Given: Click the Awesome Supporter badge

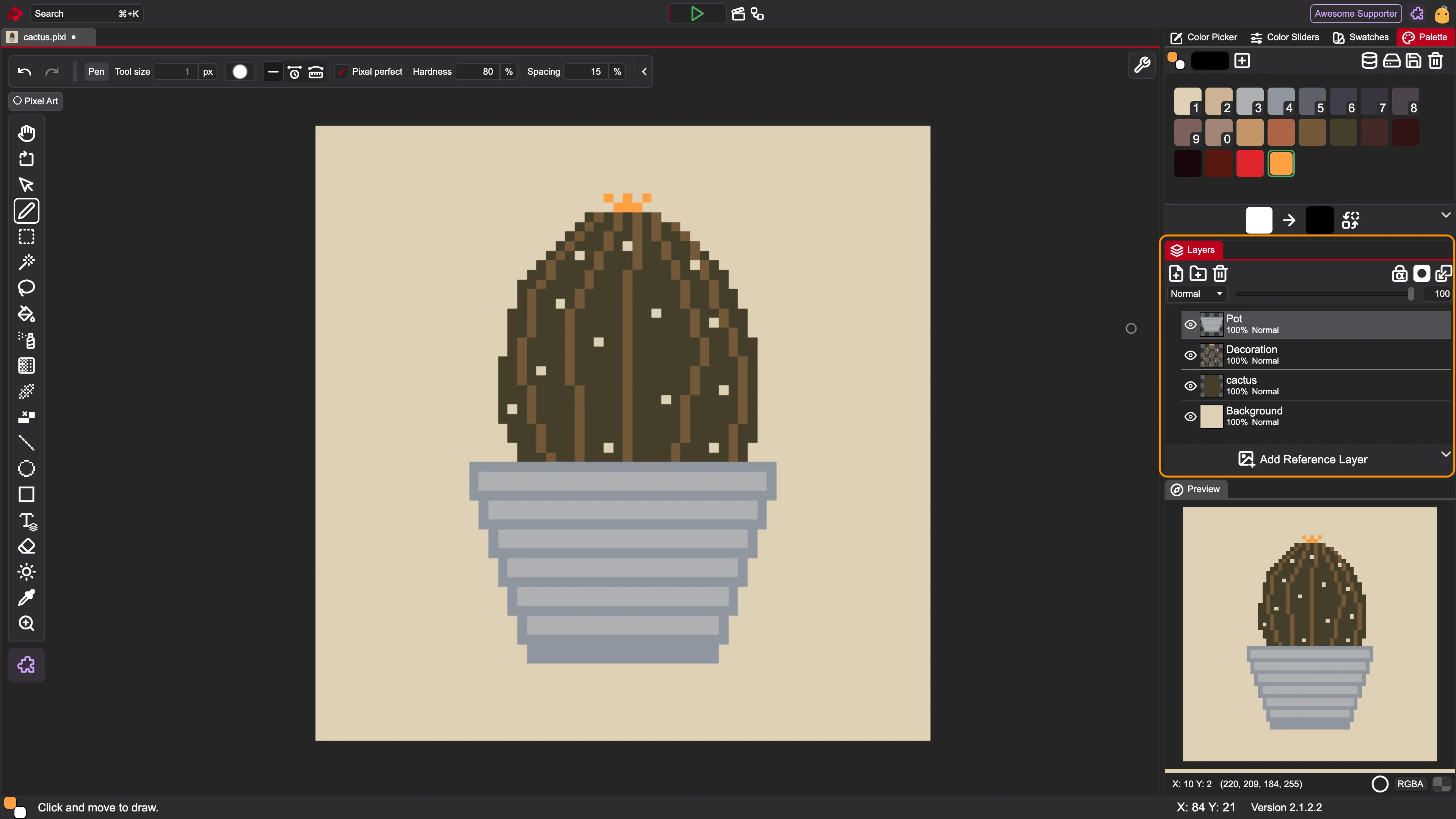Looking at the screenshot, I should pyautogui.click(x=1356, y=14).
